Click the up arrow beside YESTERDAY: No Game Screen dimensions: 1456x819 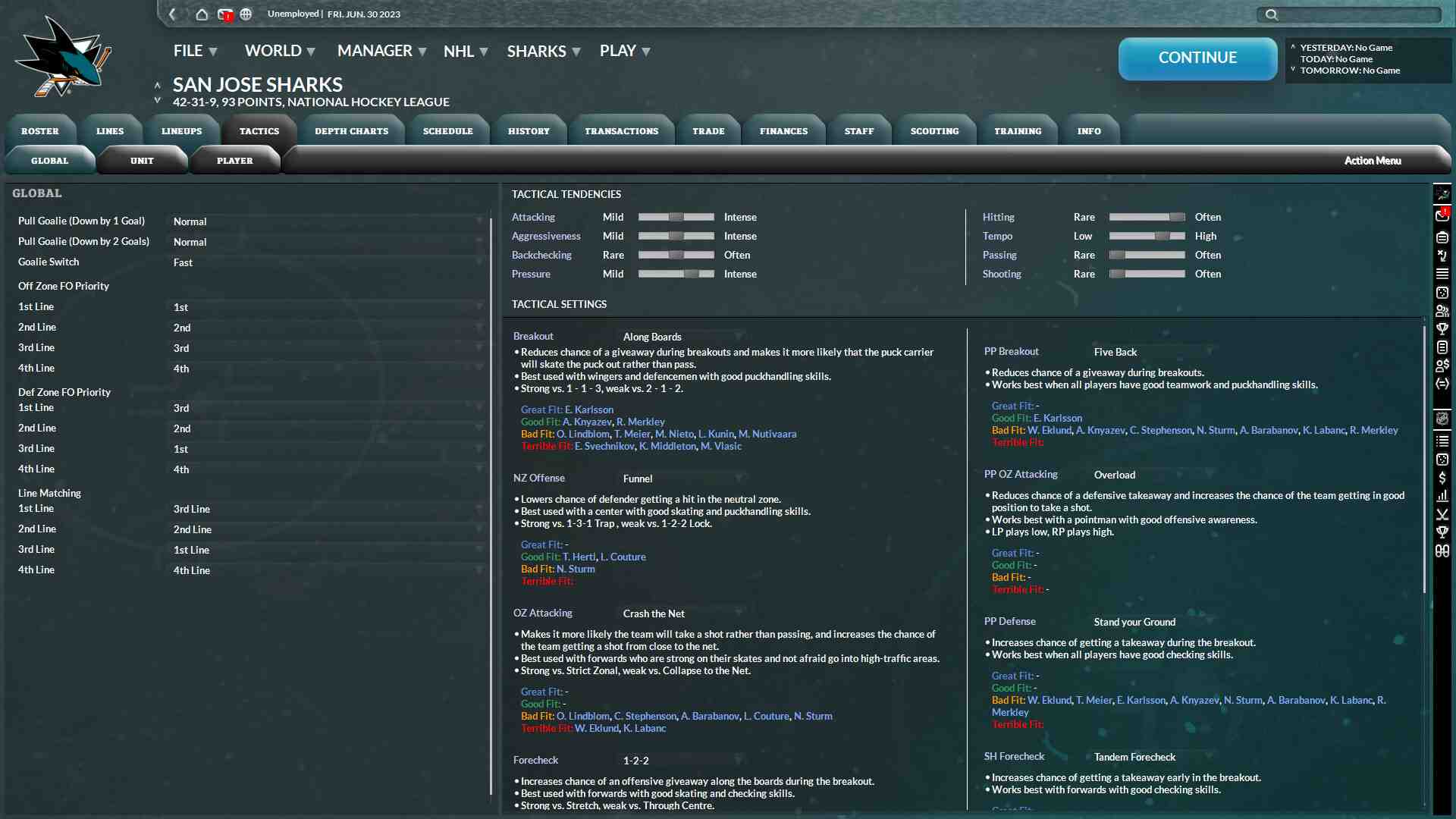click(1293, 47)
